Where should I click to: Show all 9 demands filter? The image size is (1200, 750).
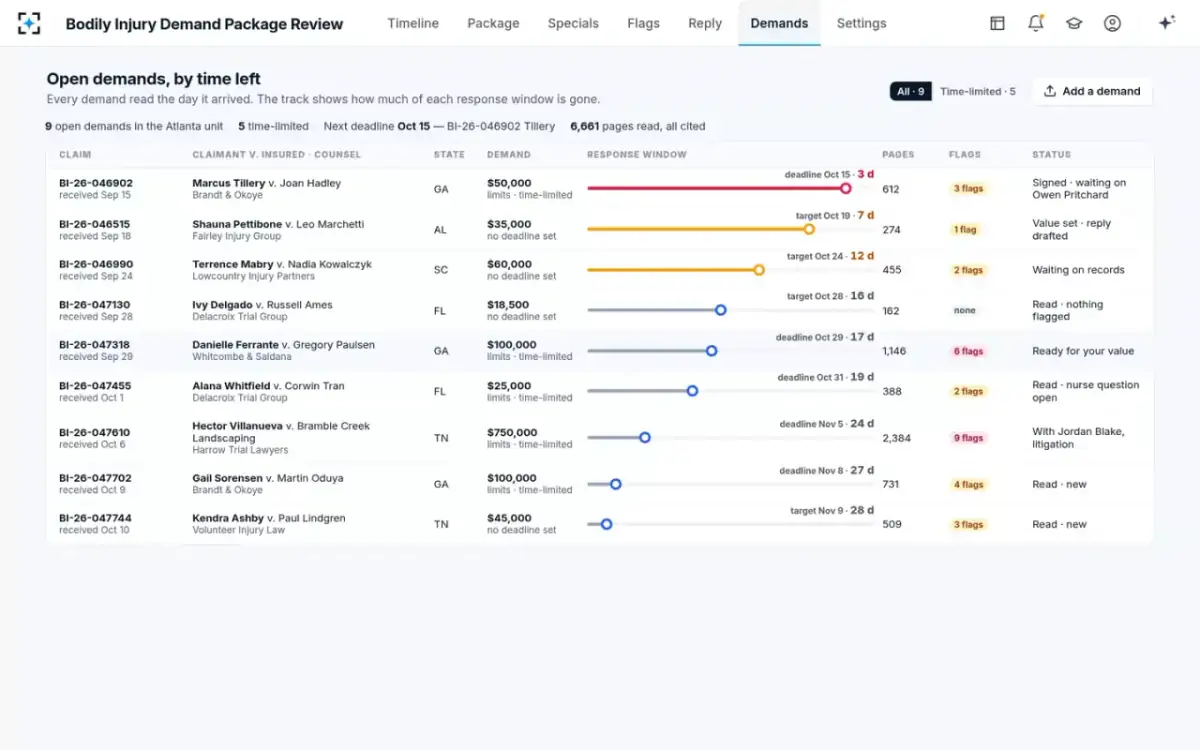(x=911, y=91)
